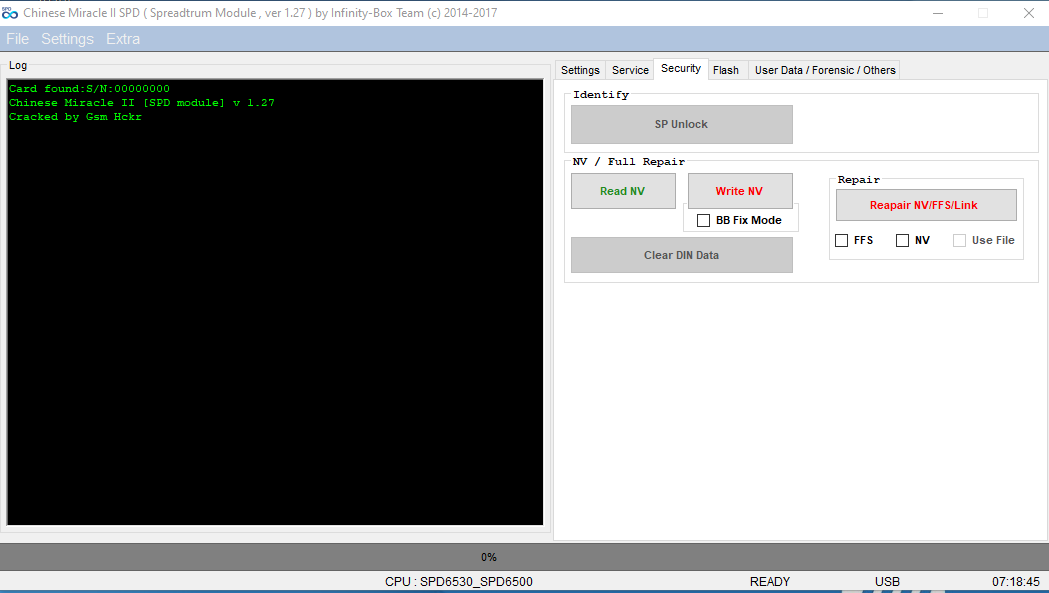Click the 0% progress bar
1049x593 pixels.
(524, 557)
